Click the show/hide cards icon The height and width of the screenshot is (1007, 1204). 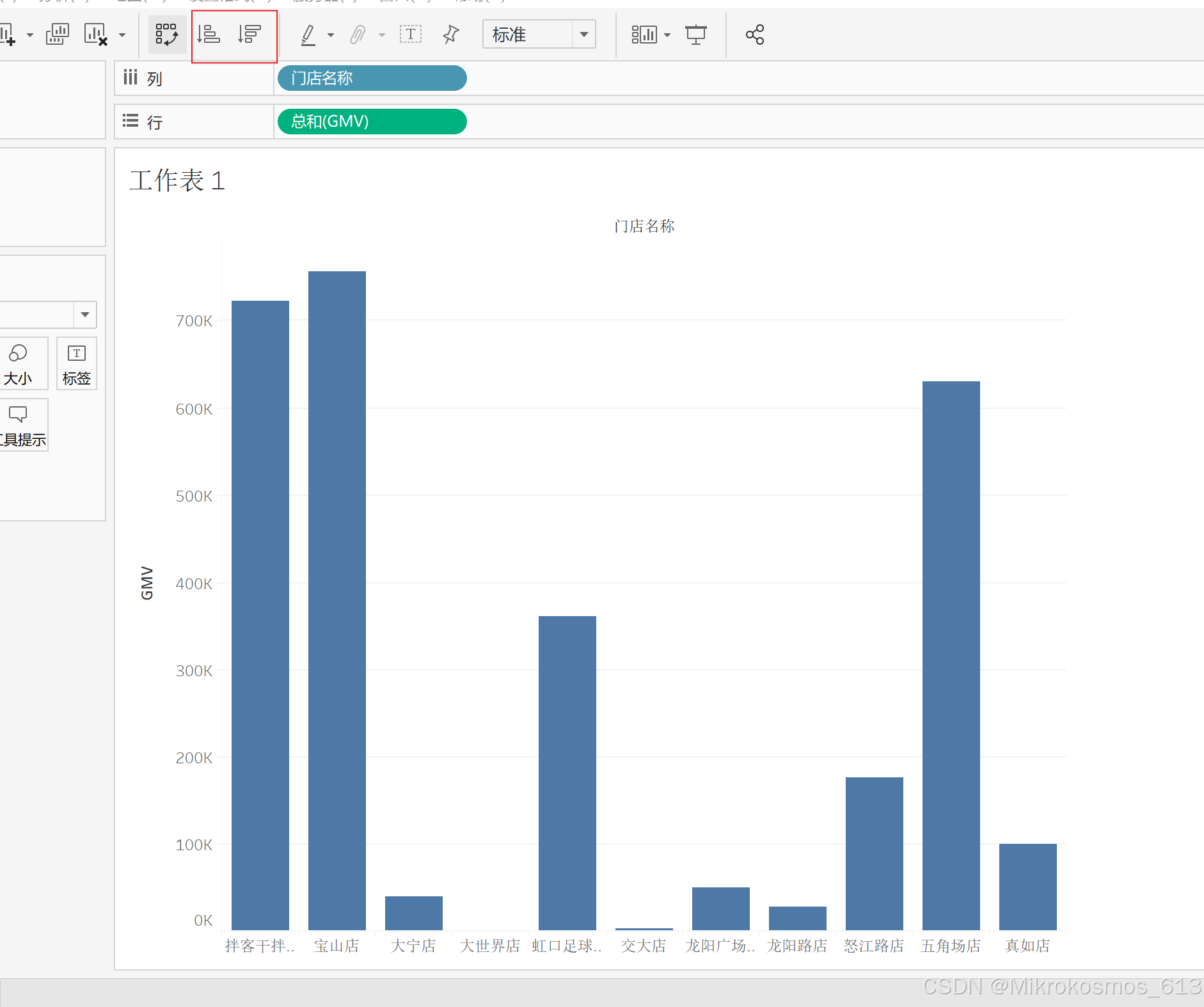tap(644, 35)
